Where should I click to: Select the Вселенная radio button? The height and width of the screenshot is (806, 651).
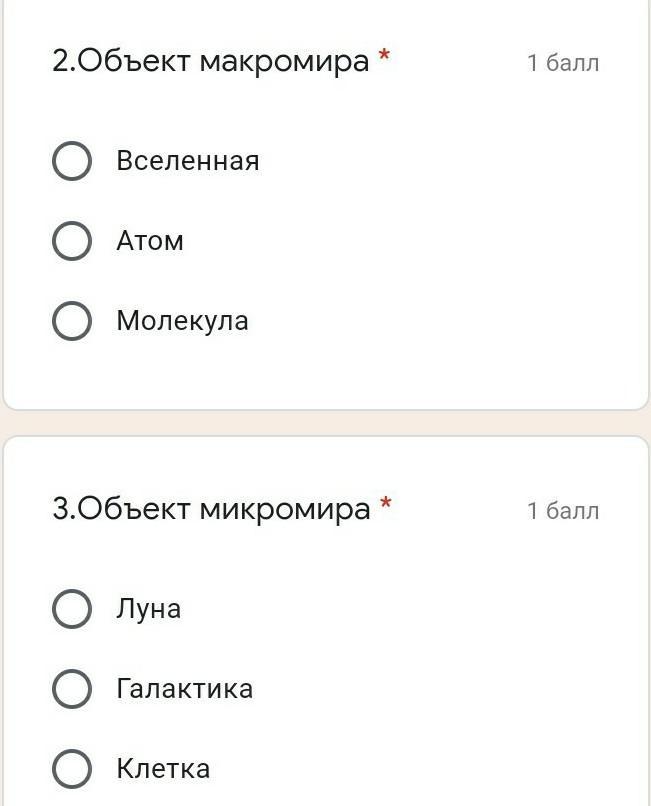pyautogui.click(x=72, y=161)
